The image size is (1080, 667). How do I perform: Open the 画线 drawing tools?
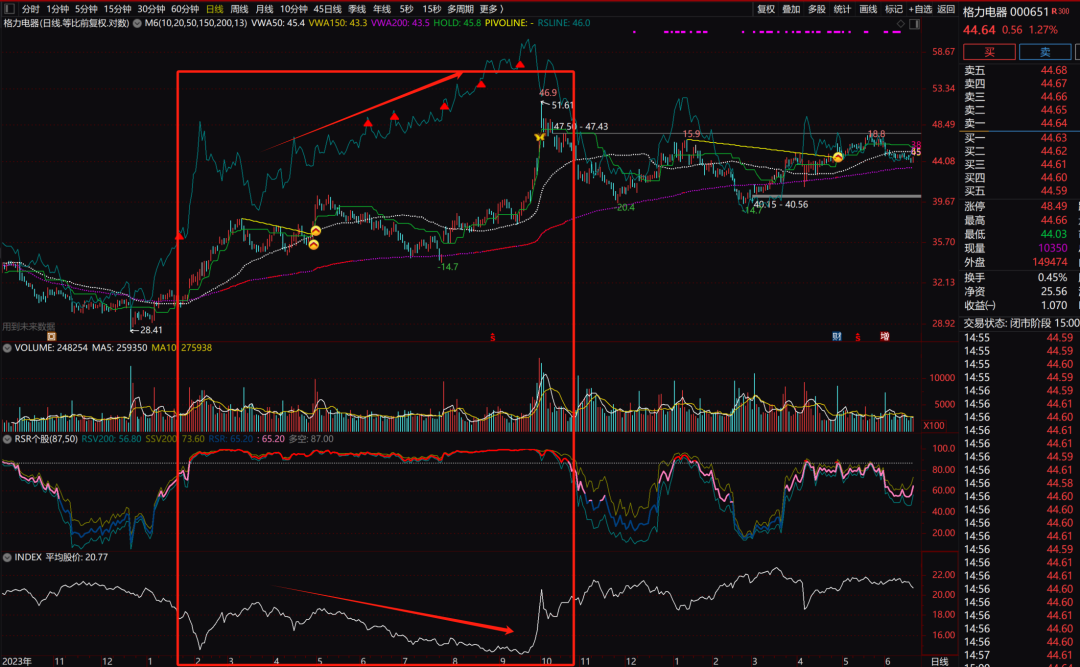868,9
